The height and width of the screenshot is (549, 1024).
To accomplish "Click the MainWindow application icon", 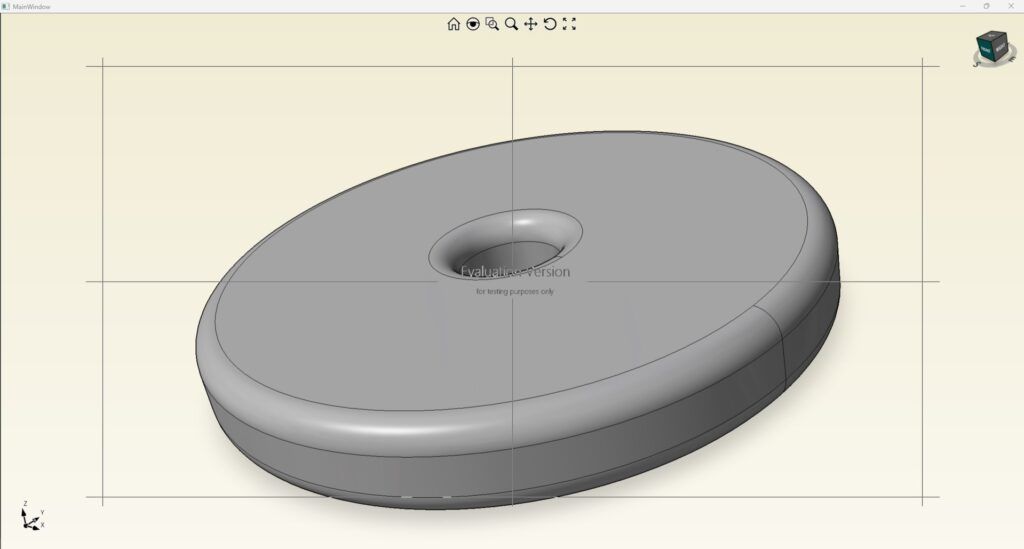I will coord(6,6).
